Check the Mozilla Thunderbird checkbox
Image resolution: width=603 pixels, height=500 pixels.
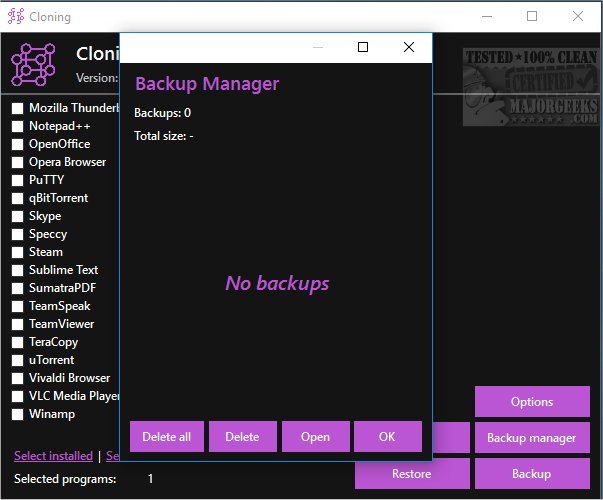click(17, 108)
